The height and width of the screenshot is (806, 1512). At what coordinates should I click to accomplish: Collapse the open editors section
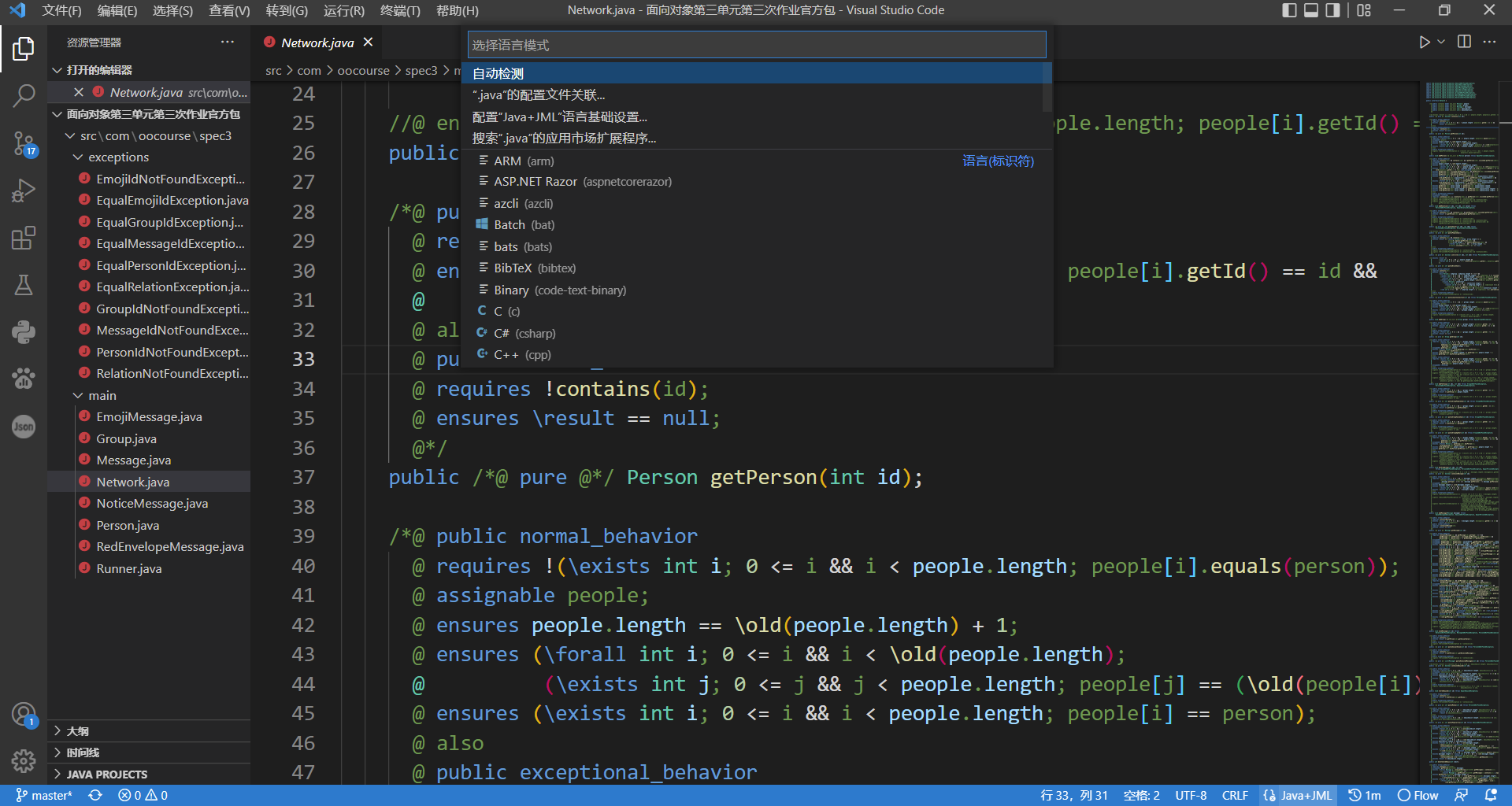pos(150,70)
